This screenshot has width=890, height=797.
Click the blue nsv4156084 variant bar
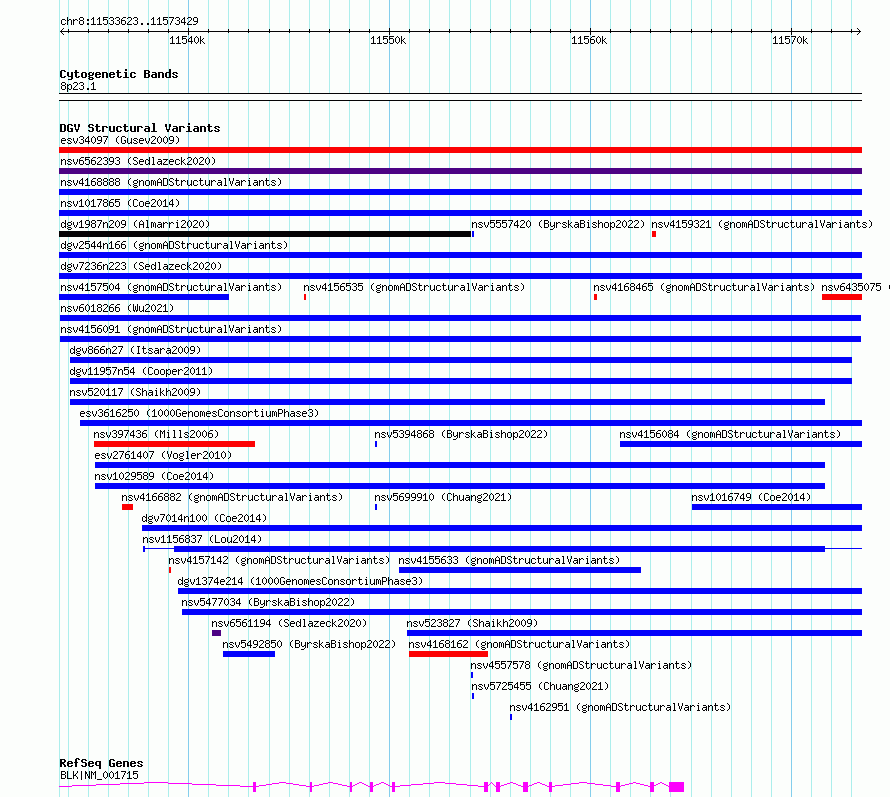pyautogui.click(x=741, y=444)
